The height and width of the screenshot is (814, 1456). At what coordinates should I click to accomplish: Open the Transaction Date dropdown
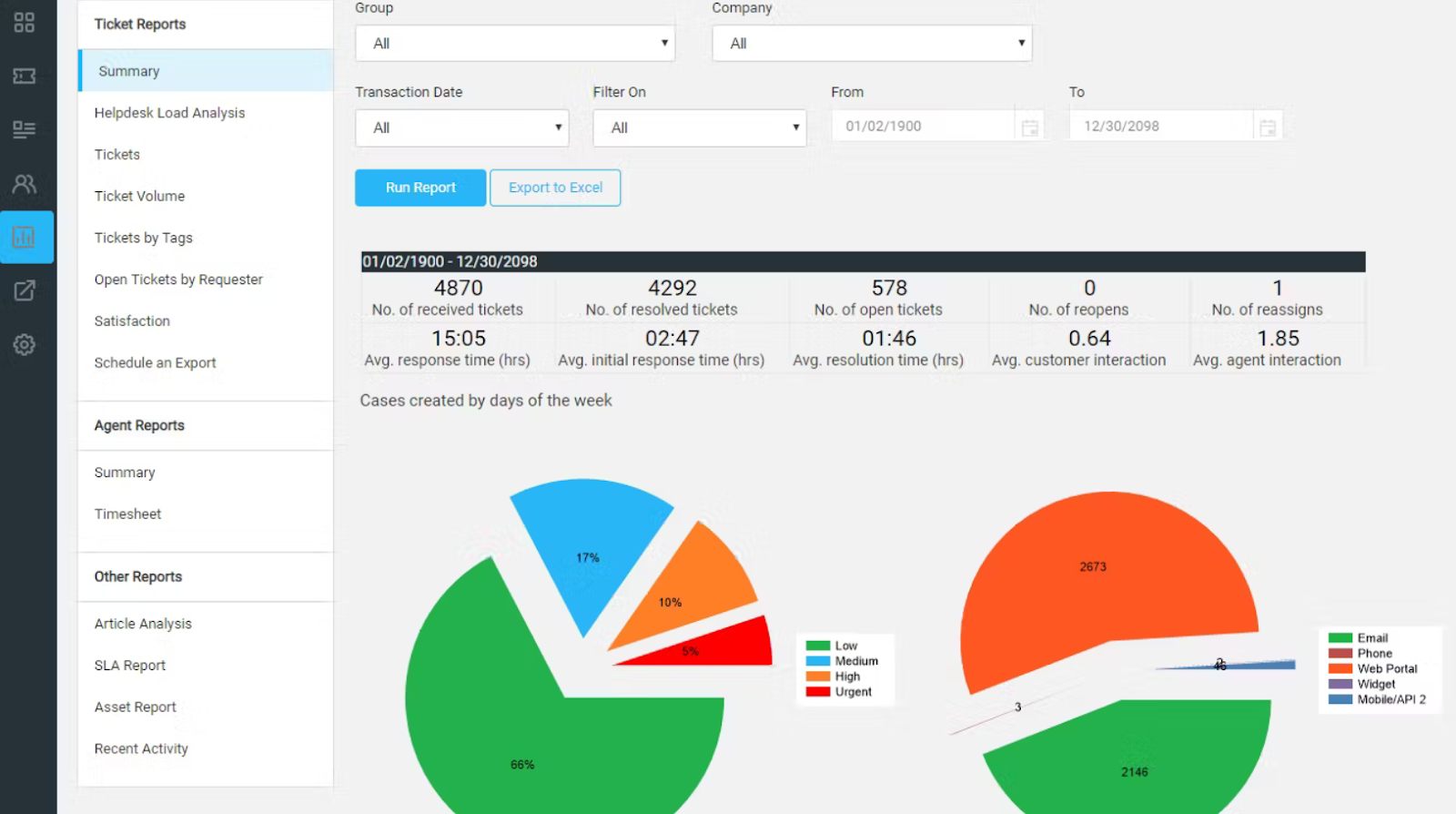462,127
